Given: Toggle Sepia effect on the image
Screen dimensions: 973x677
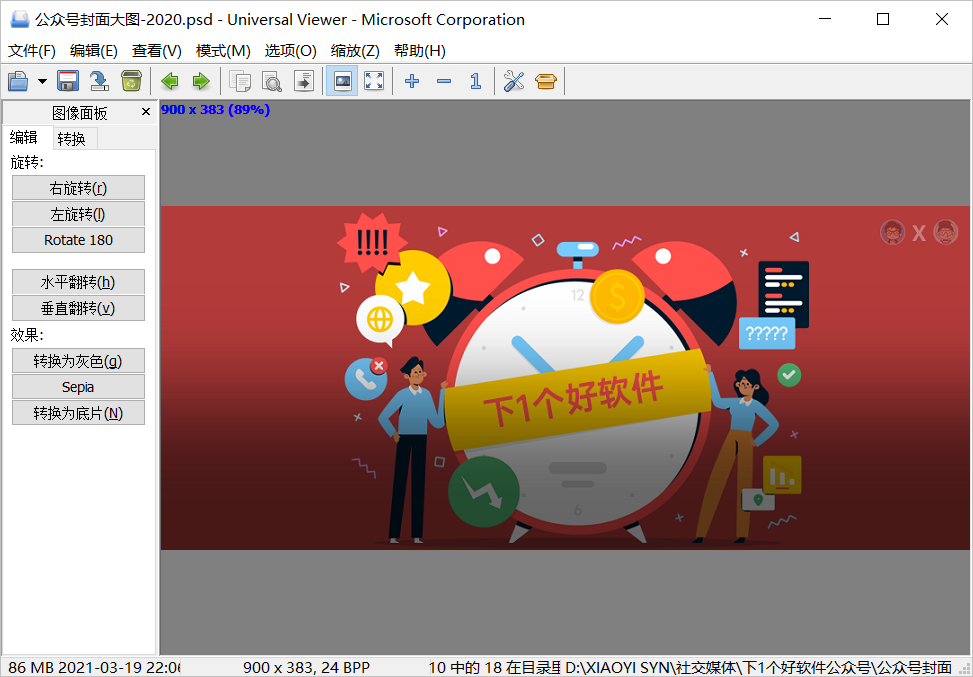Looking at the screenshot, I should pyautogui.click(x=77, y=386).
